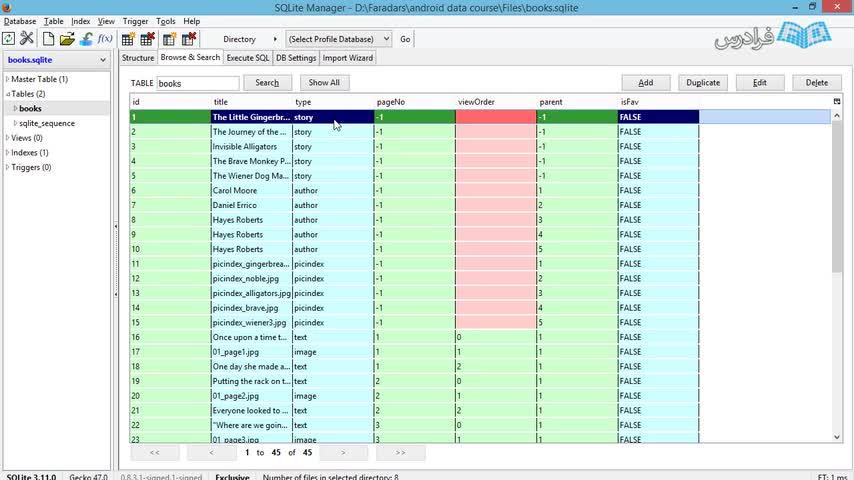Sort by the viewOrder column header
This screenshot has width=854, height=480.
[496, 102]
